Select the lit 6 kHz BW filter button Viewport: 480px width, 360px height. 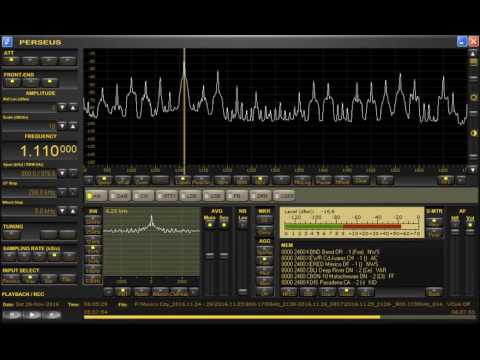click(93, 250)
